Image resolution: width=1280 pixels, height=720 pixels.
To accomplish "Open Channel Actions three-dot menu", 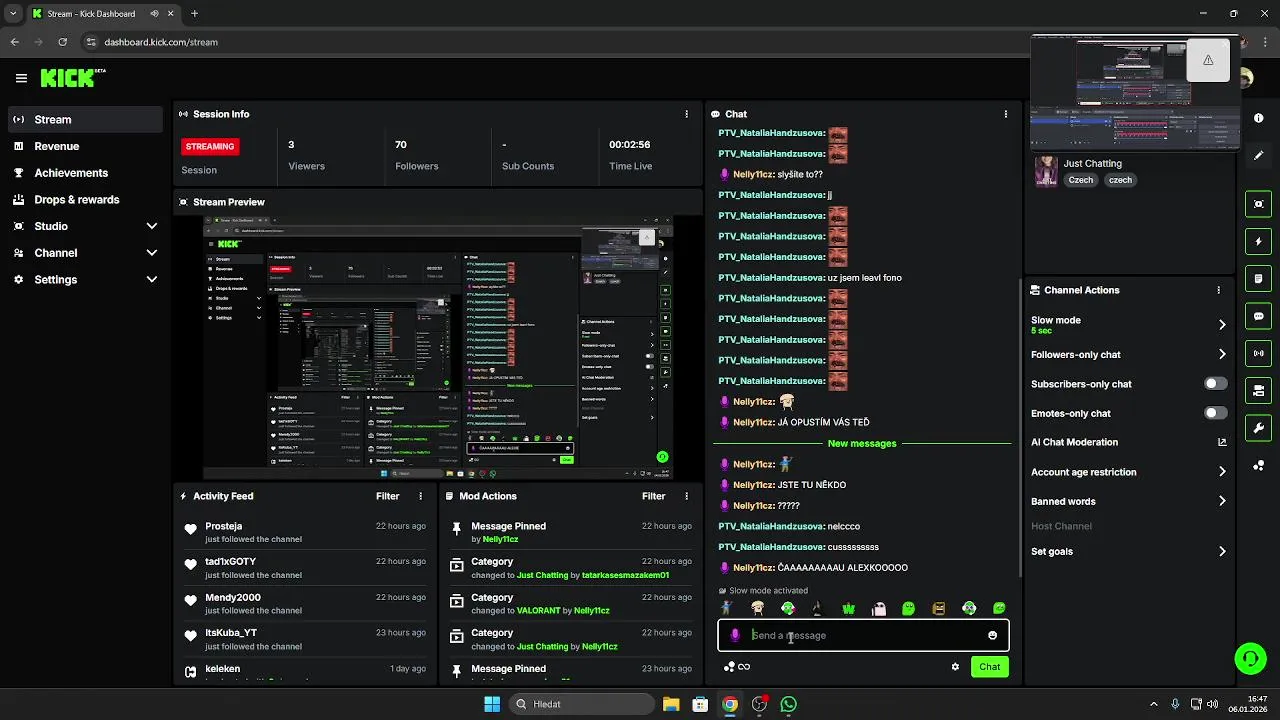I will pyautogui.click(x=1218, y=290).
